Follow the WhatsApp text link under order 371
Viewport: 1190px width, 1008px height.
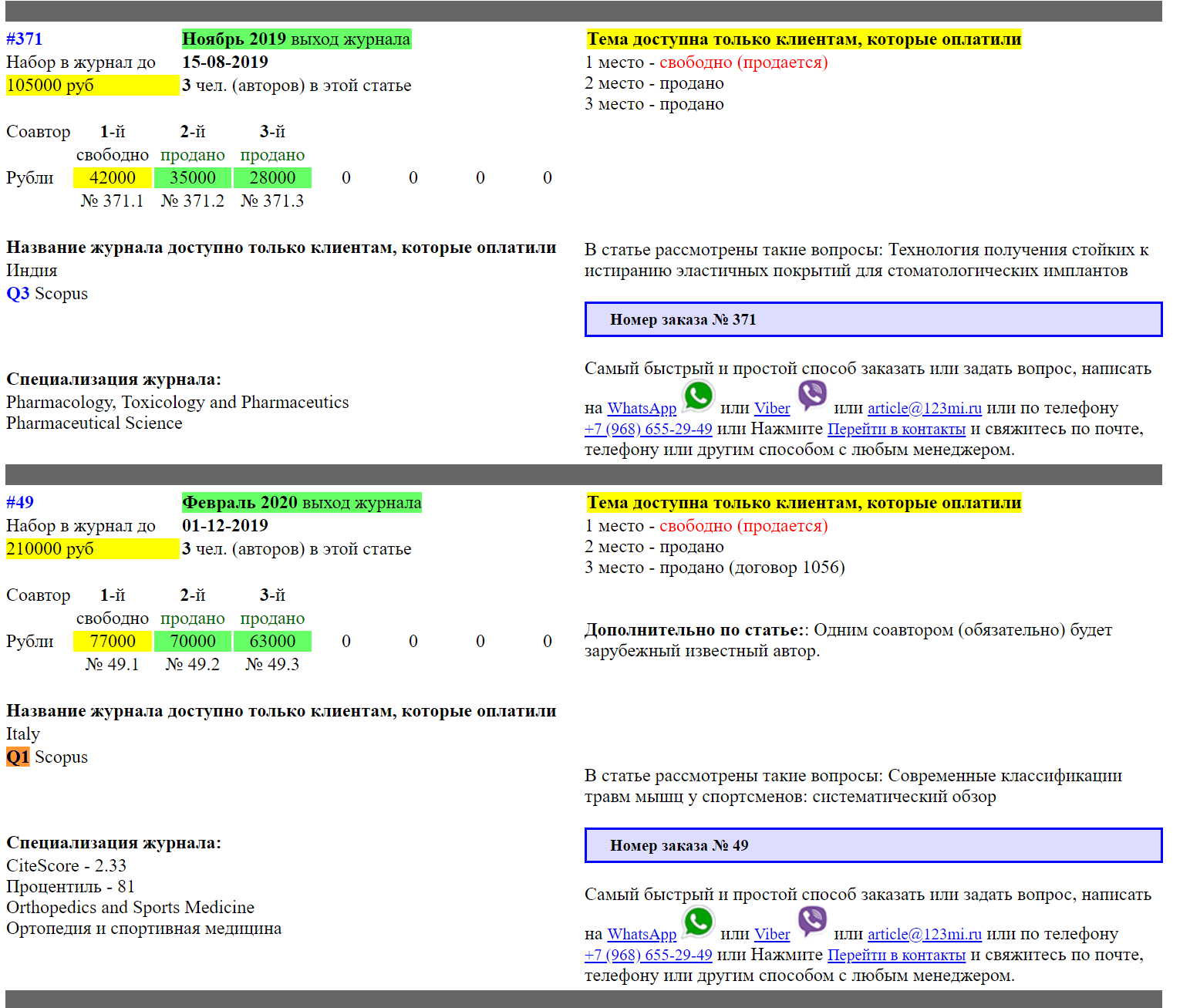click(642, 409)
